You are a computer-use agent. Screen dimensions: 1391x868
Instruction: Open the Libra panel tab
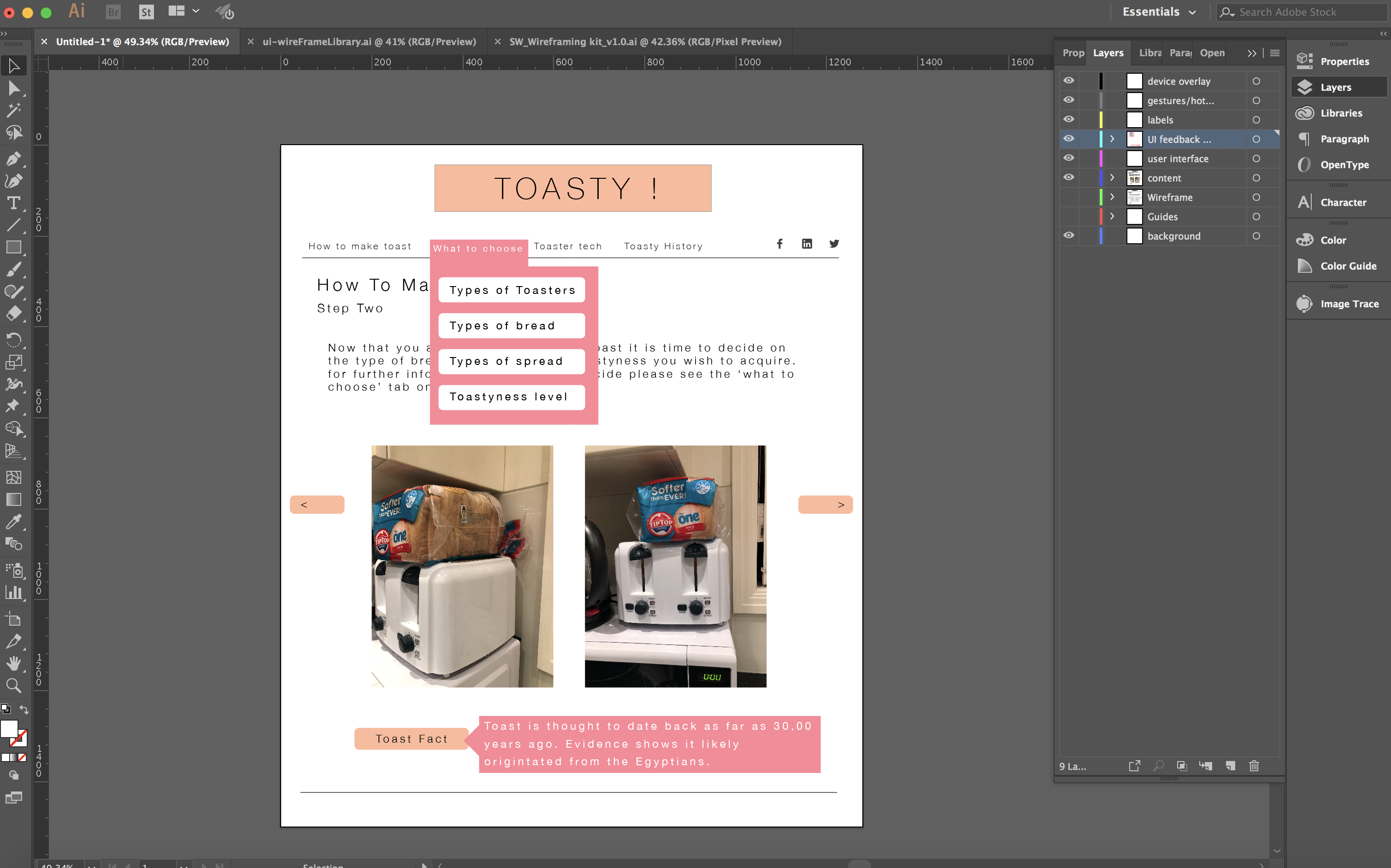click(1150, 53)
